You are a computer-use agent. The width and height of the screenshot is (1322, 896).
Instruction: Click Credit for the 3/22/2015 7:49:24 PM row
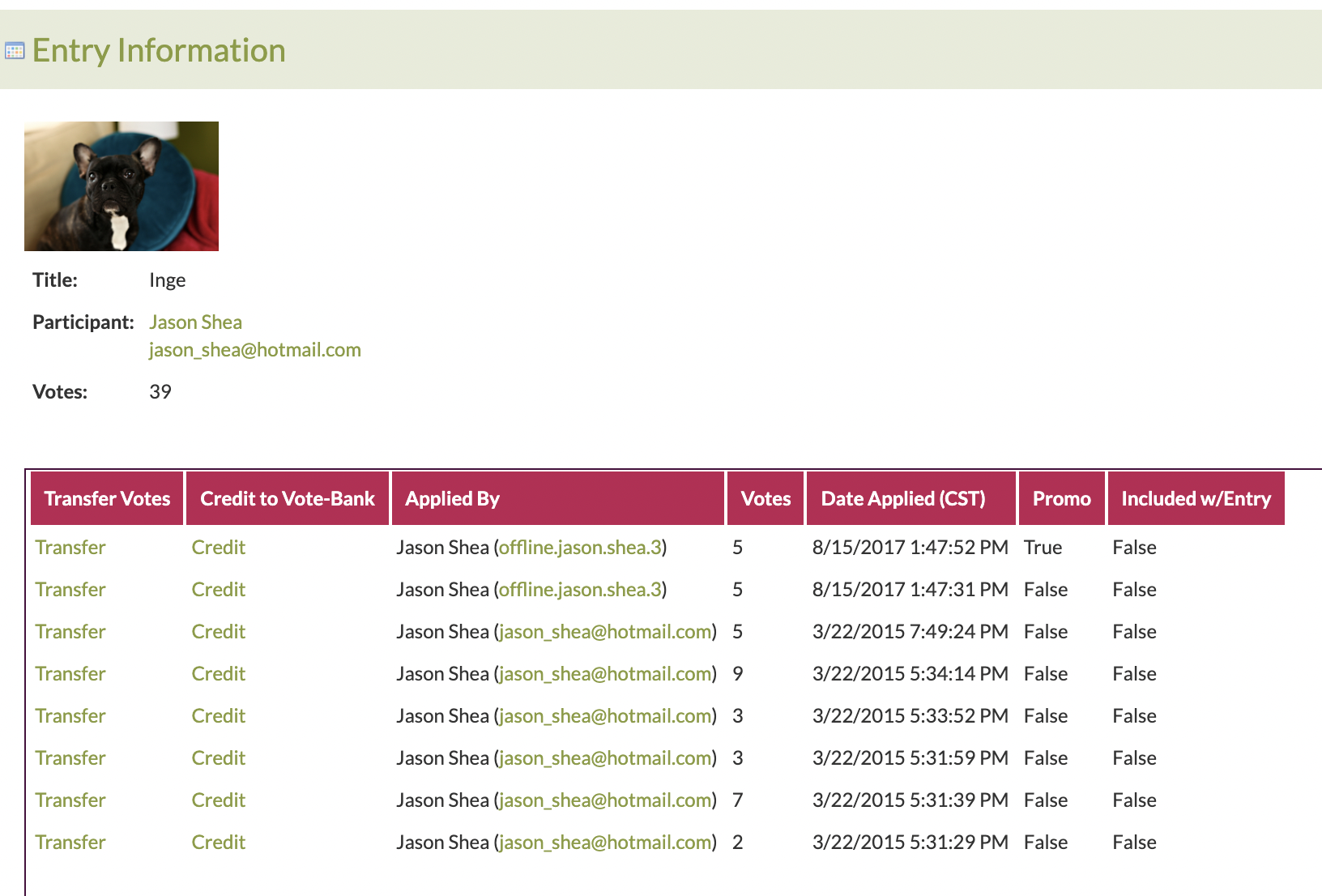pyautogui.click(x=219, y=632)
